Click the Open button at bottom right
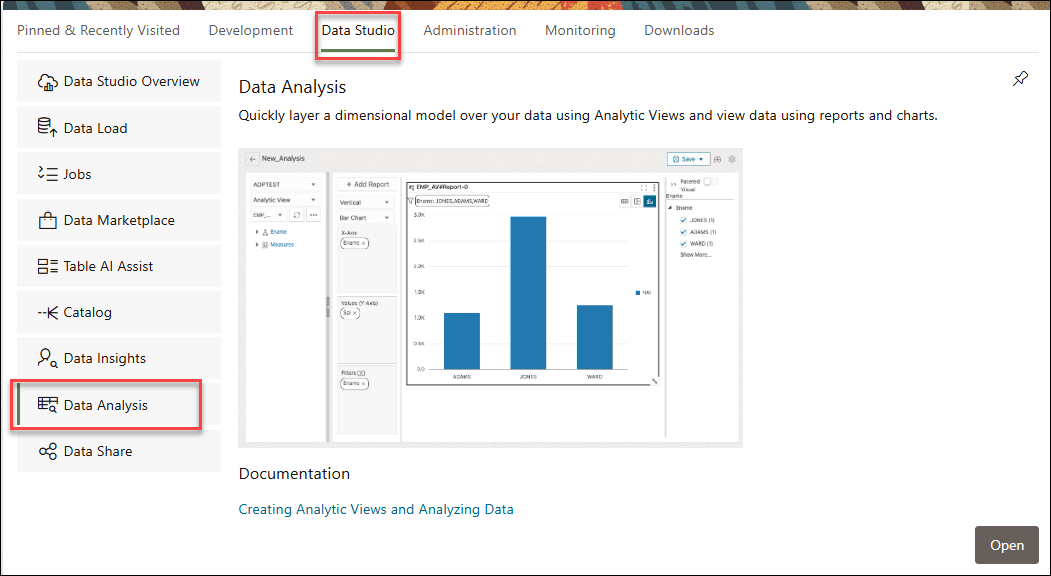 [1006, 545]
